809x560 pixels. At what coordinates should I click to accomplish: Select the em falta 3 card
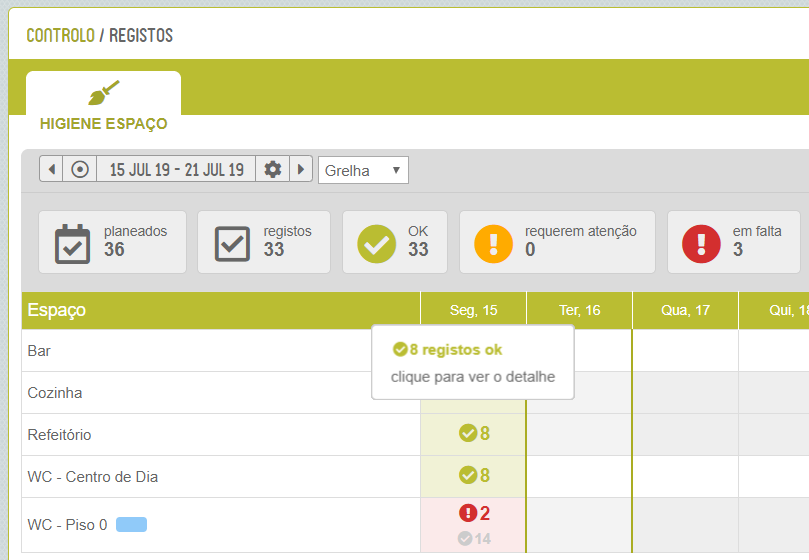point(734,242)
